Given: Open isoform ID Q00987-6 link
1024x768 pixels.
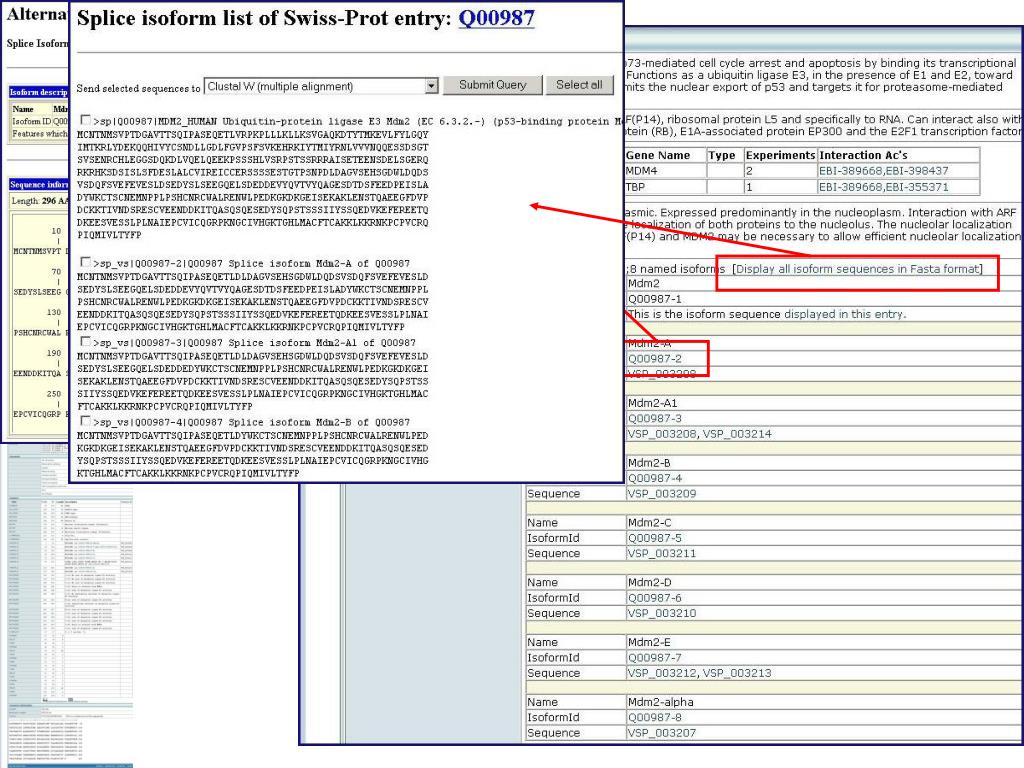Looking at the screenshot, I should tap(654, 598).
